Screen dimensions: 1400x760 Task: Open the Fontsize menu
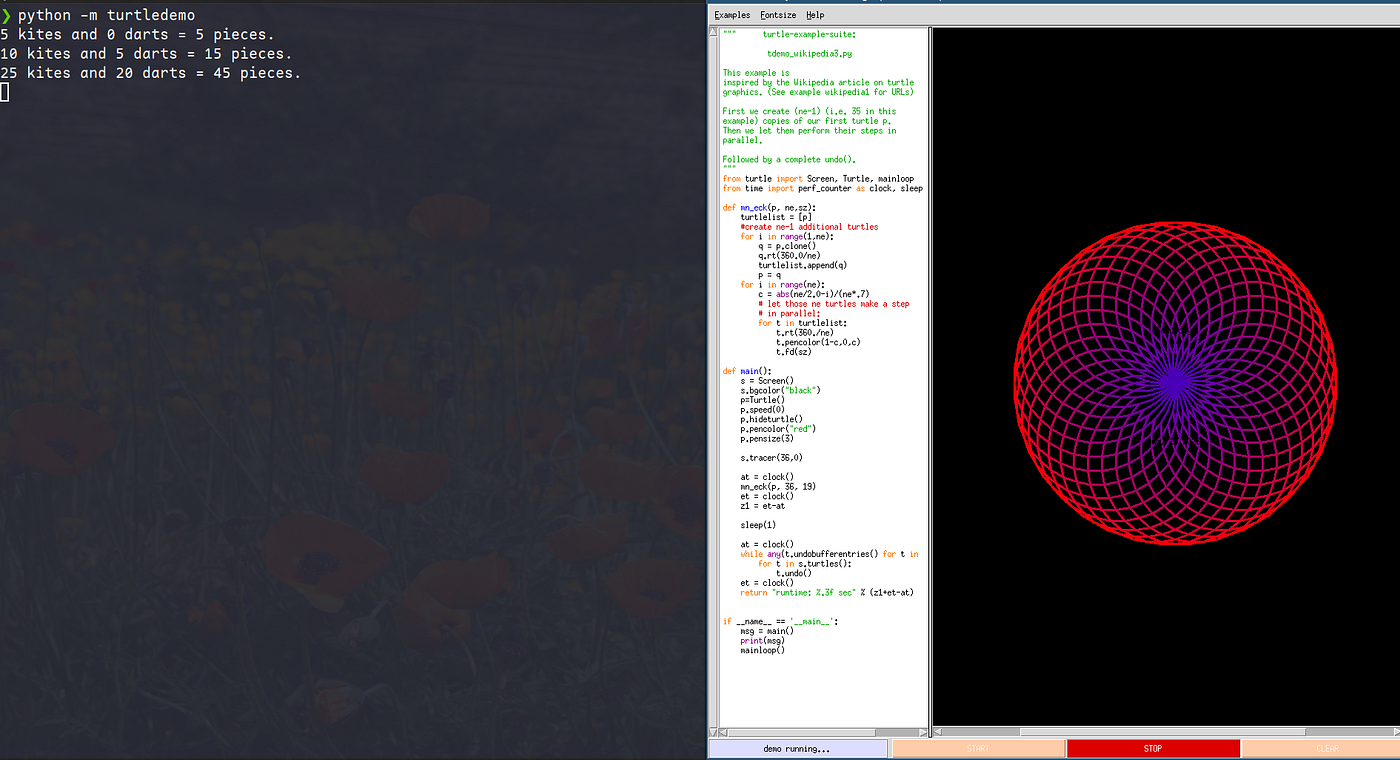(x=778, y=15)
